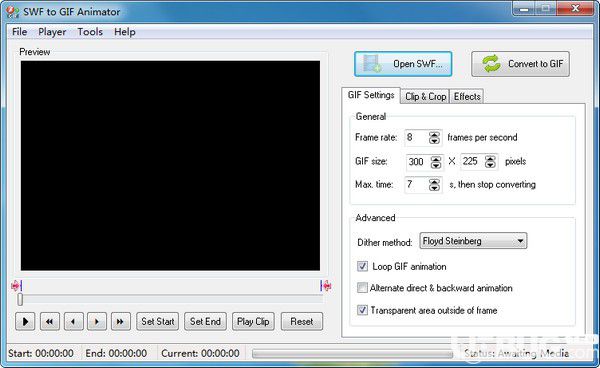Open the Dither method dropdown
The width and height of the screenshot is (600, 368).
tap(473, 241)
